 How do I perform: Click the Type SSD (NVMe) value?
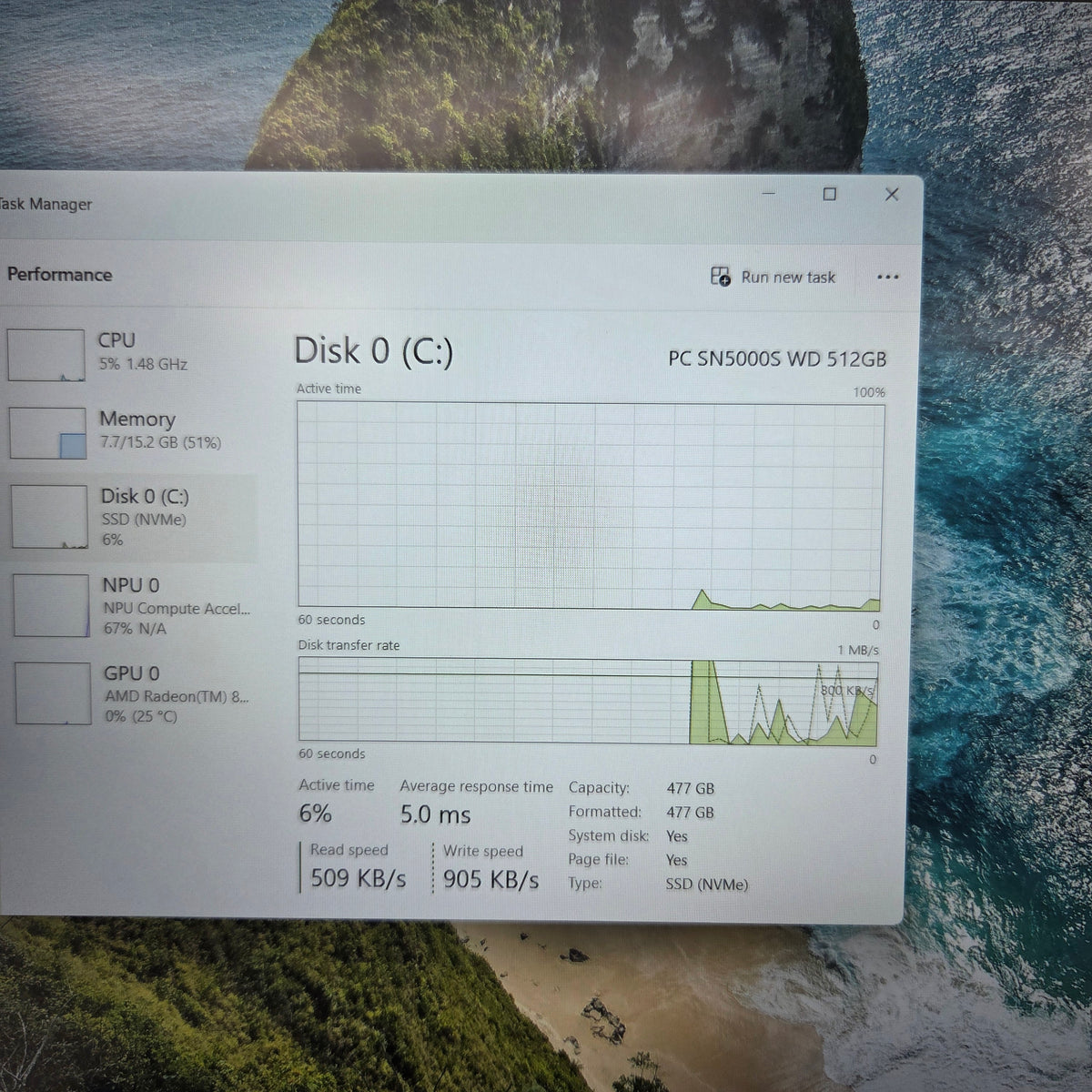(x=707, y=884)
